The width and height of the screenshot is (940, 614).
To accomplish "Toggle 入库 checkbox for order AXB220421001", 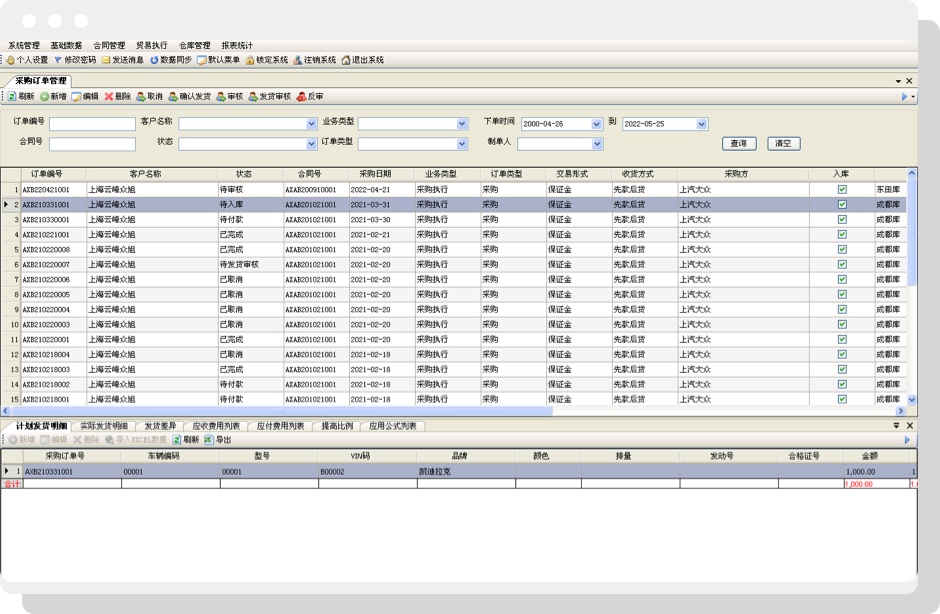I will (842, 189).
